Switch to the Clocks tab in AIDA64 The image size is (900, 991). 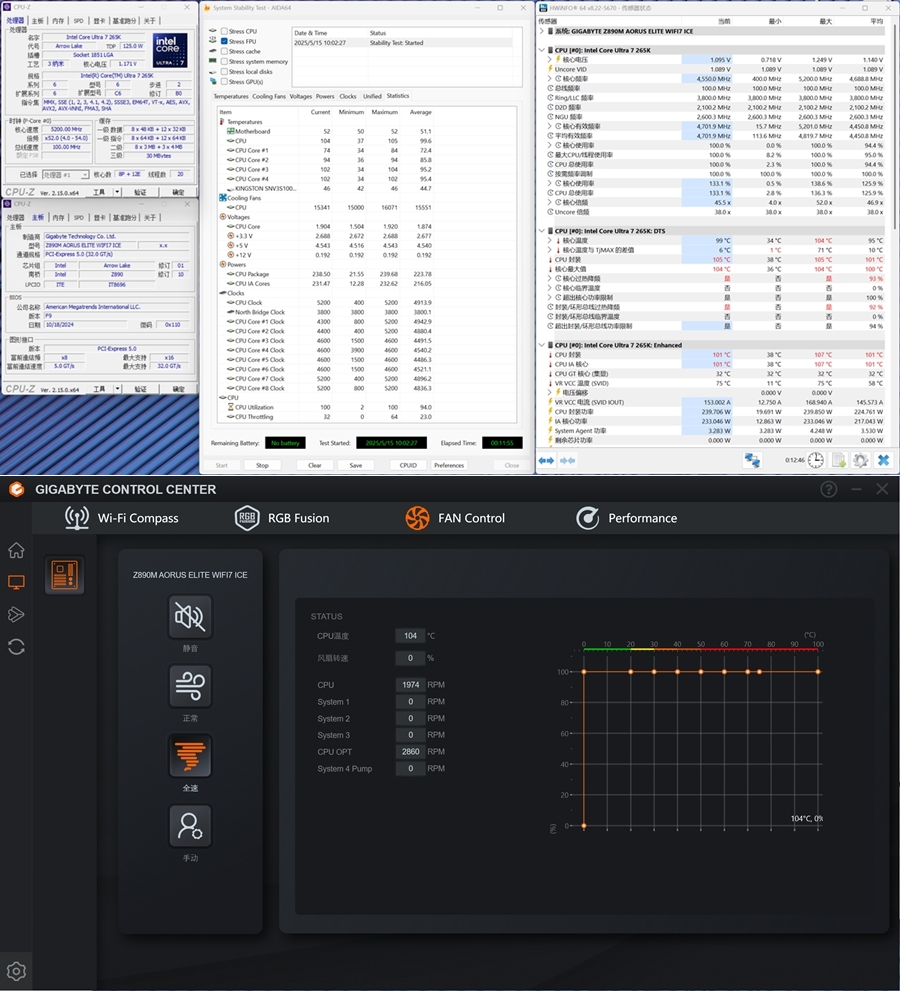pyautogui.click(x=348, y=96)
